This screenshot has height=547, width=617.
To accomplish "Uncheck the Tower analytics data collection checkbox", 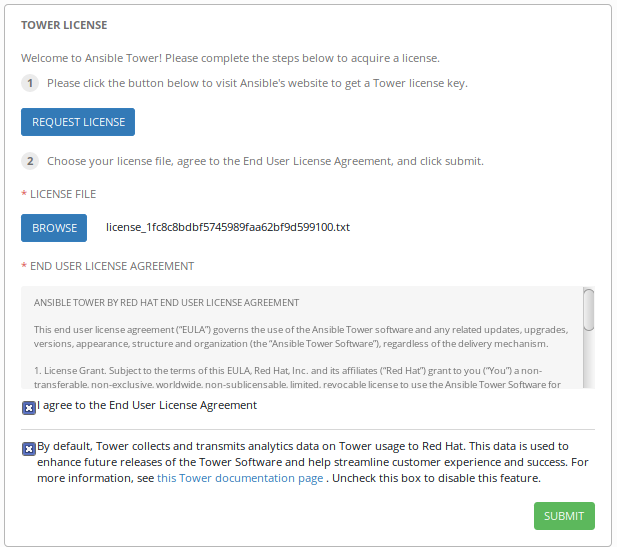I will (29, 448).
